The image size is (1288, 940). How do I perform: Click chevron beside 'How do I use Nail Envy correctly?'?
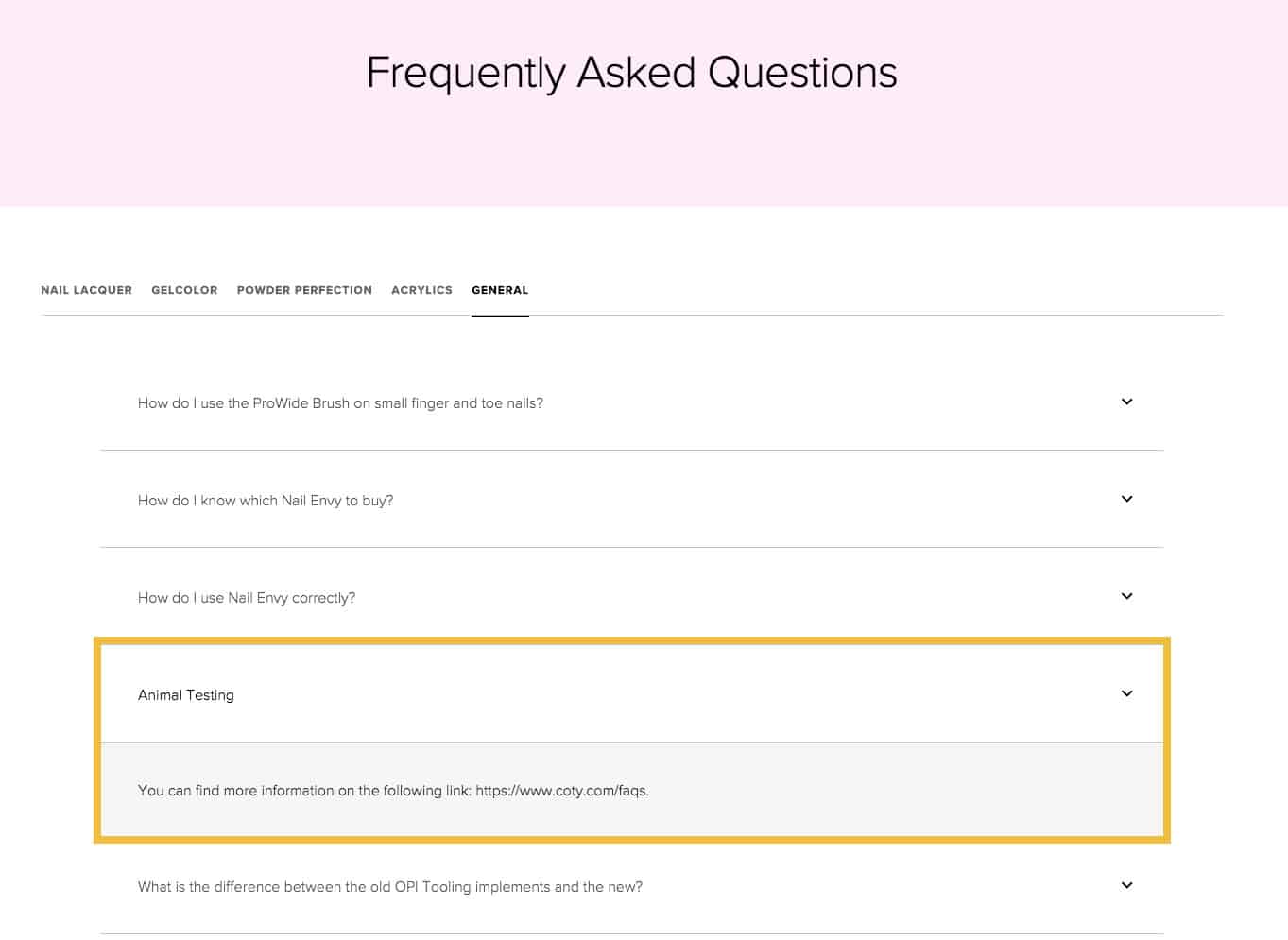[x=1126, y=596]
